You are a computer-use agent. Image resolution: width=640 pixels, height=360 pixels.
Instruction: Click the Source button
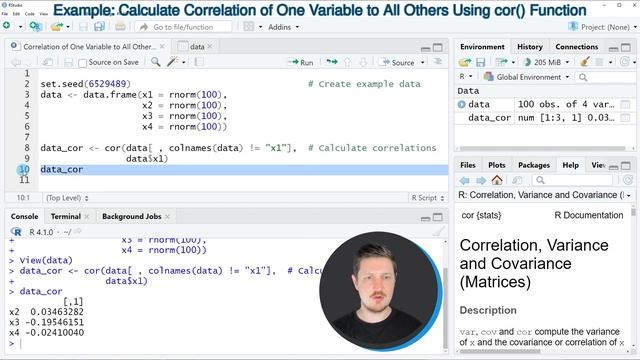(x=397, y=62)
